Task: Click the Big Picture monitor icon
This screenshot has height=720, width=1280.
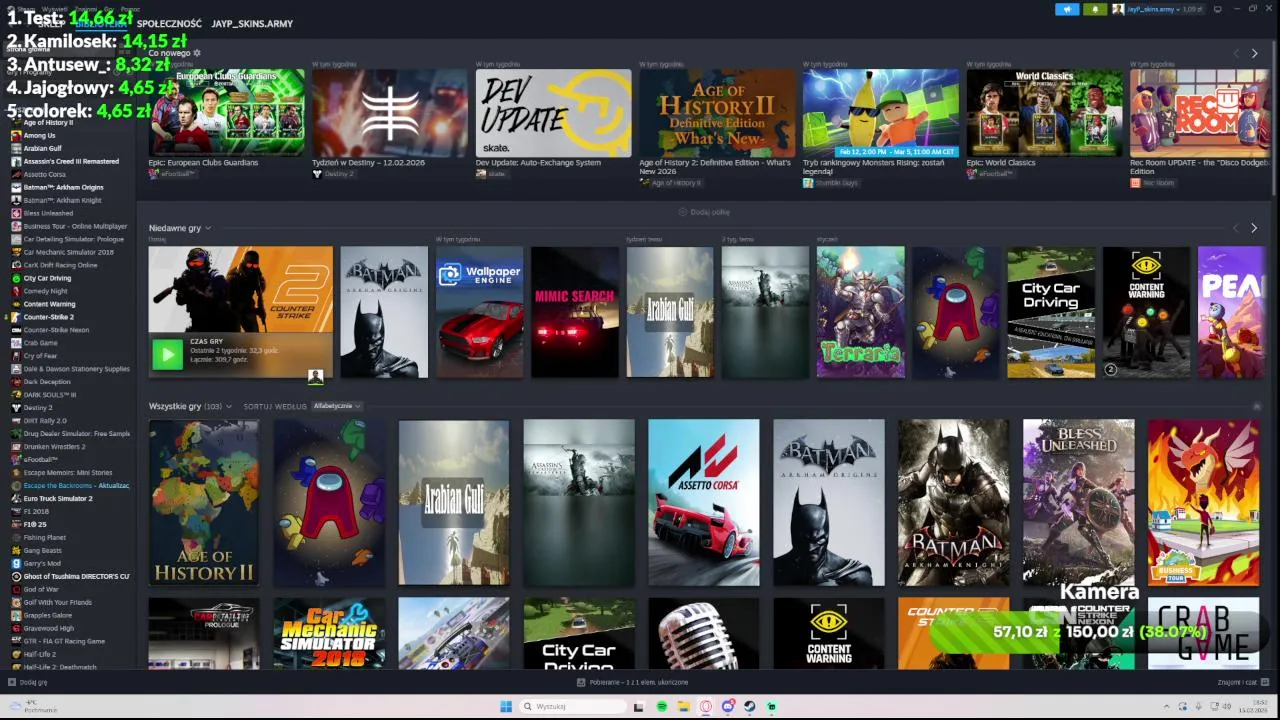Action: 1217,9
